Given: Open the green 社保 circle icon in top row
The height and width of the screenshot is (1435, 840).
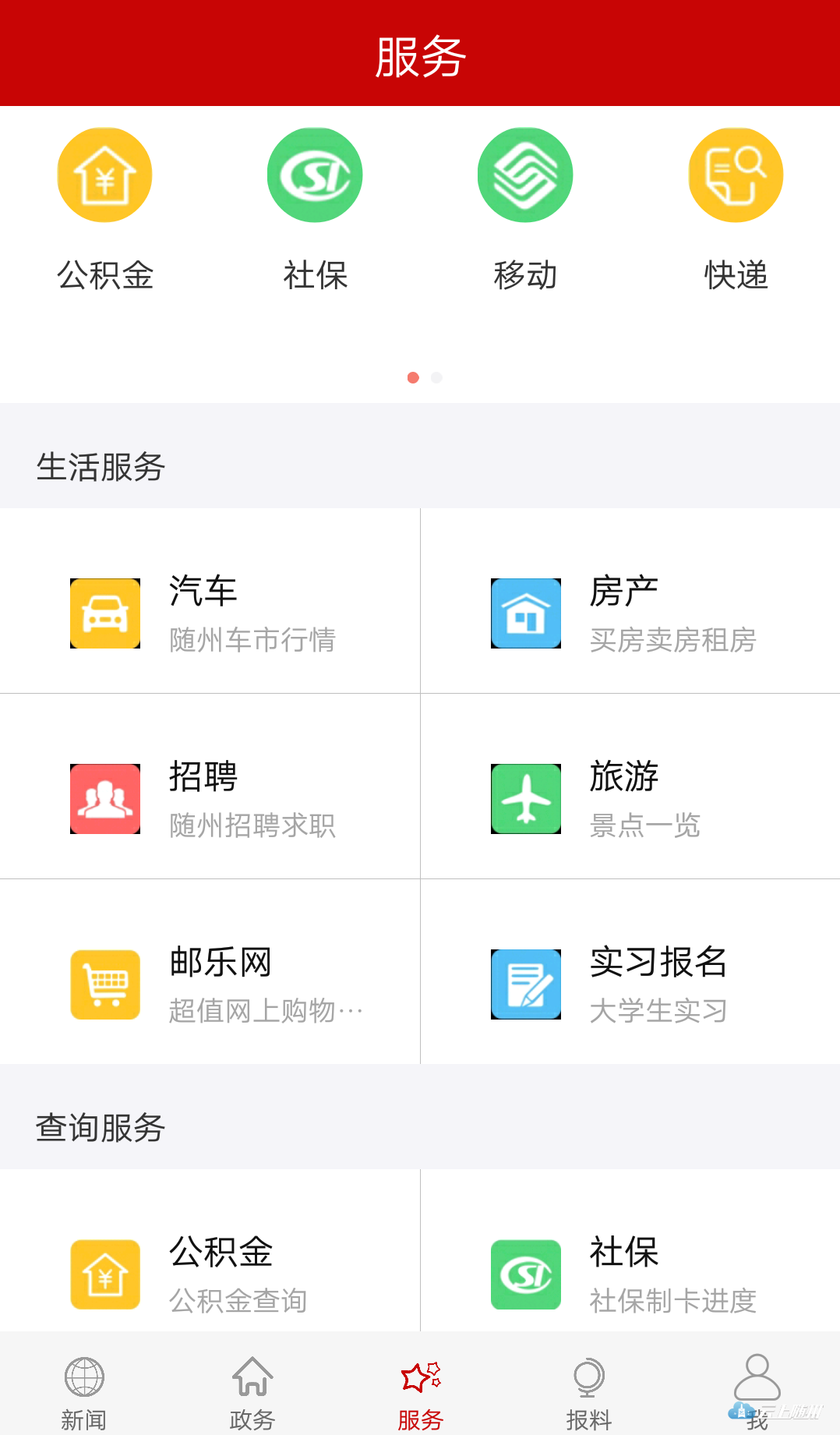Looking at the screenshot, I should pos(315,175).
